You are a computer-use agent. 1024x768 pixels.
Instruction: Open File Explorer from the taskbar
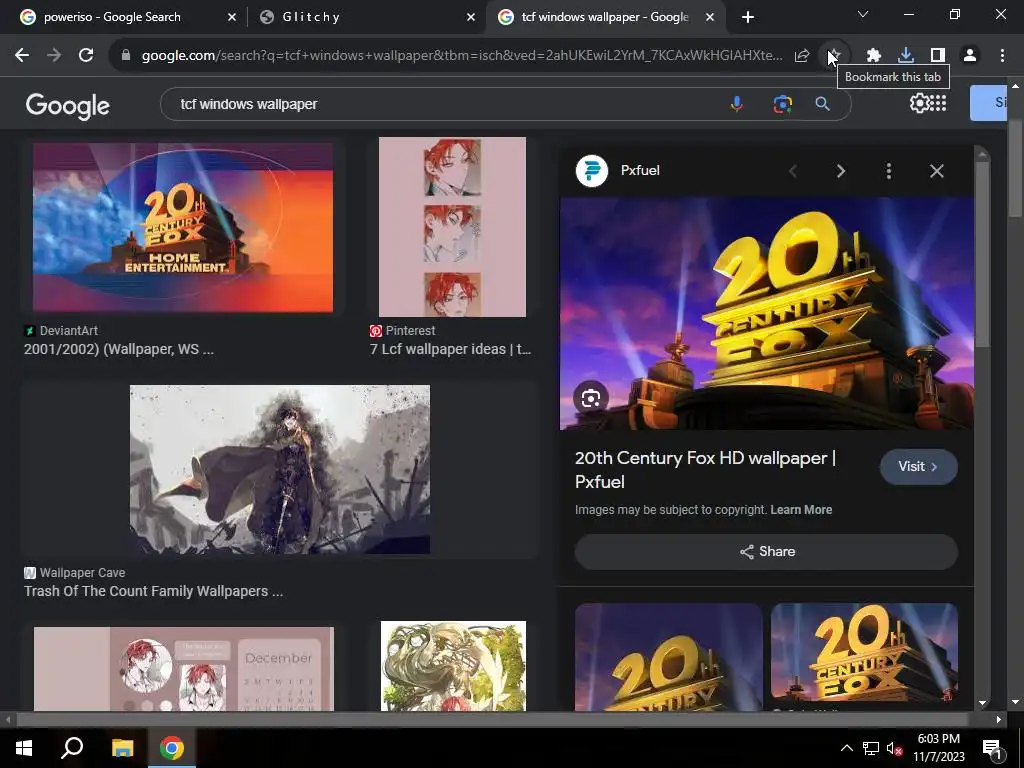coord(122,748)
